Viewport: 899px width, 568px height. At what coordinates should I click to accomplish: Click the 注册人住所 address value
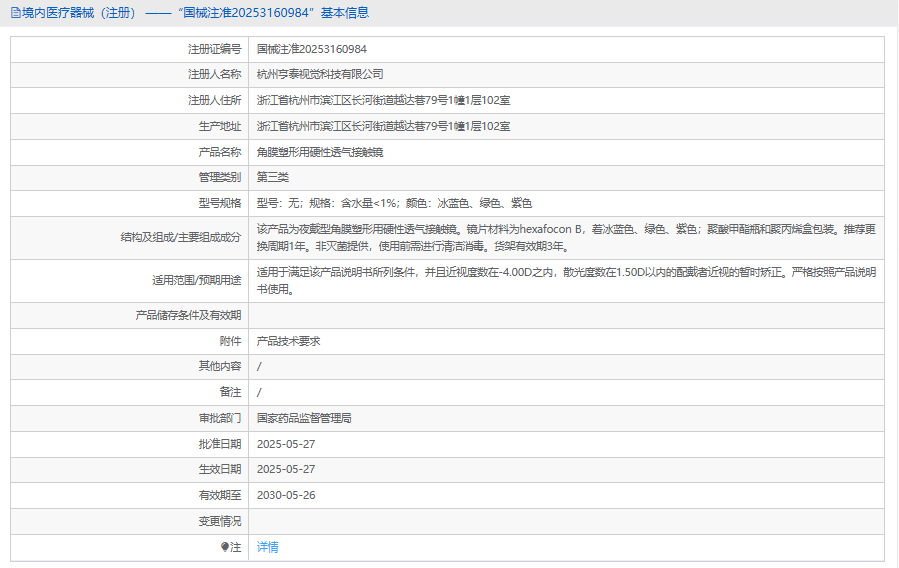[x=383, y=100]
